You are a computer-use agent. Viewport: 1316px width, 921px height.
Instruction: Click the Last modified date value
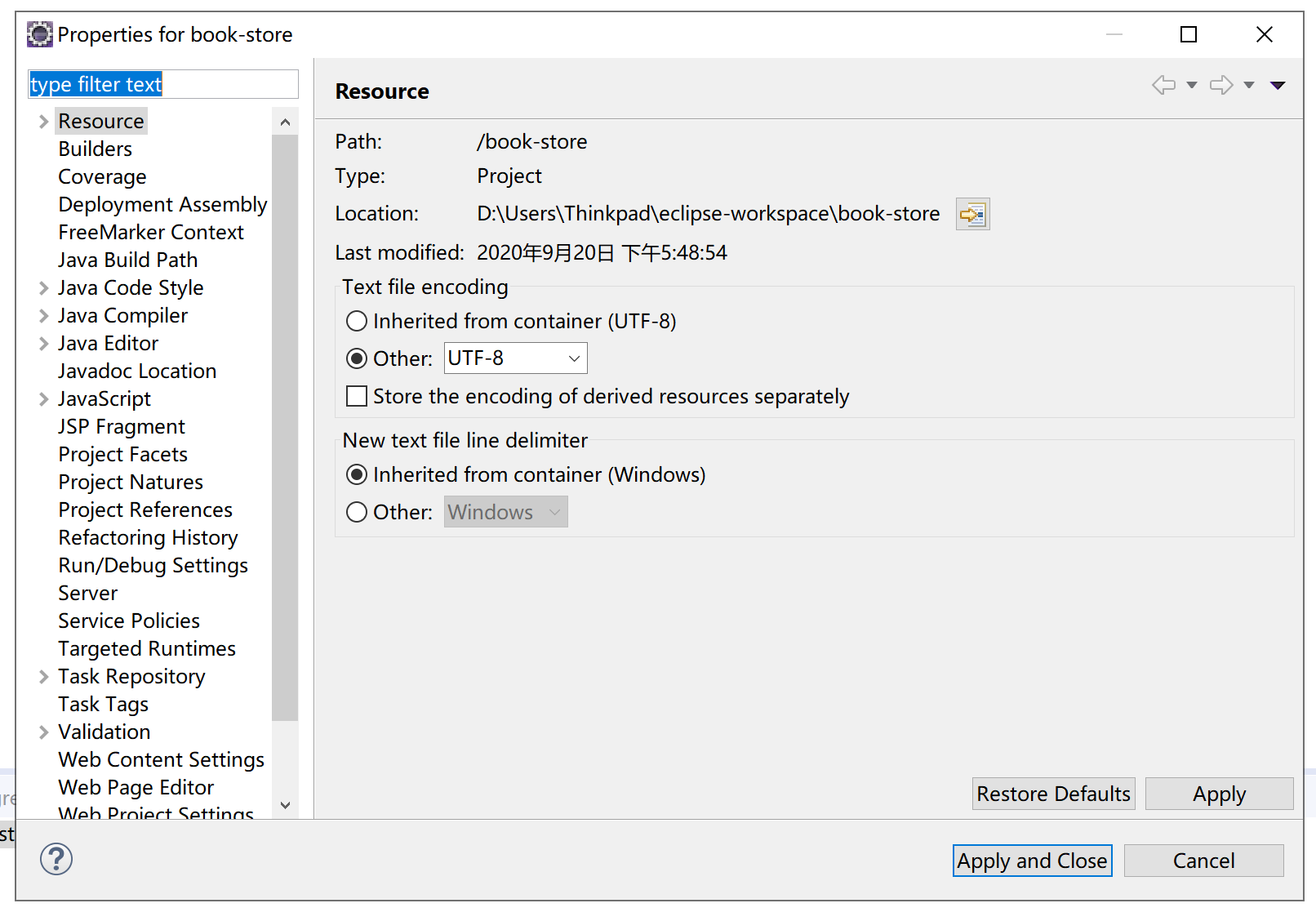[x=602, y=253]
